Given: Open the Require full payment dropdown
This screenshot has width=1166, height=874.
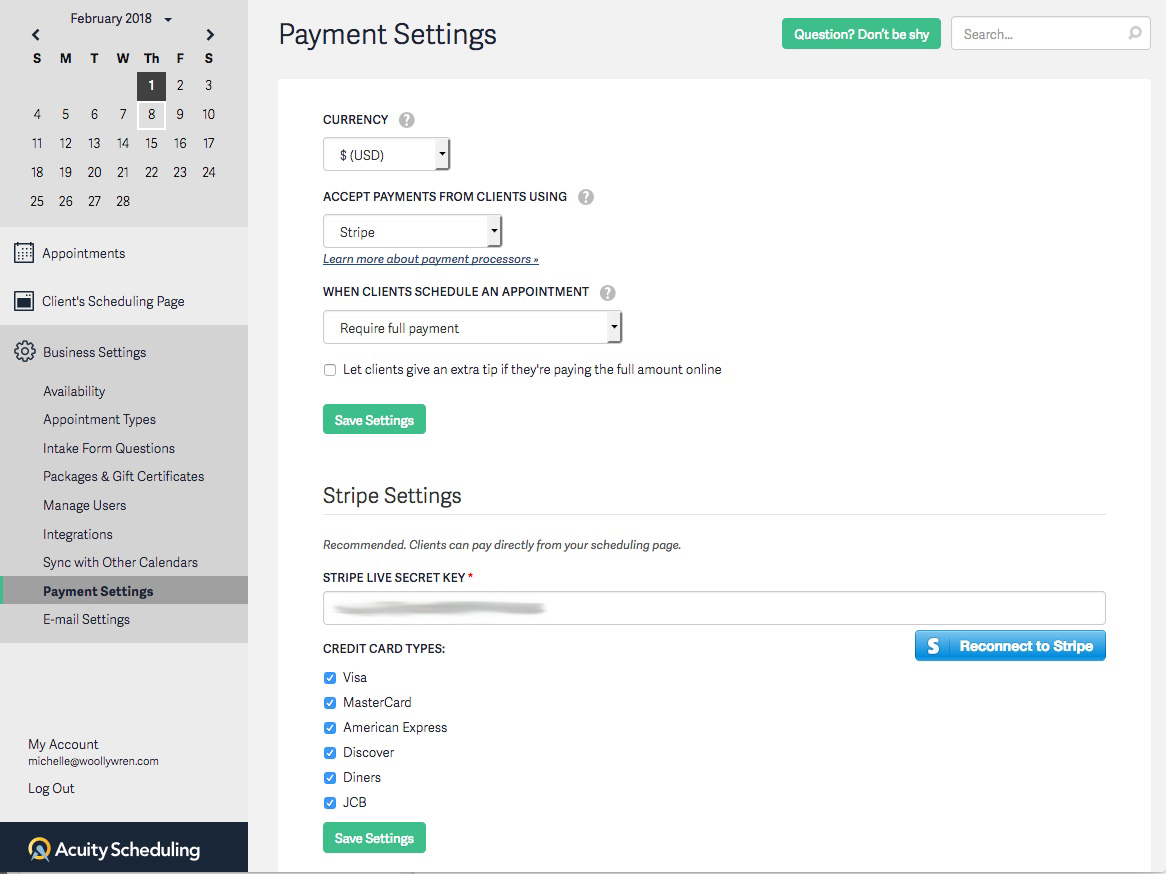Looking at the screenshot, I should pos(471,328).
